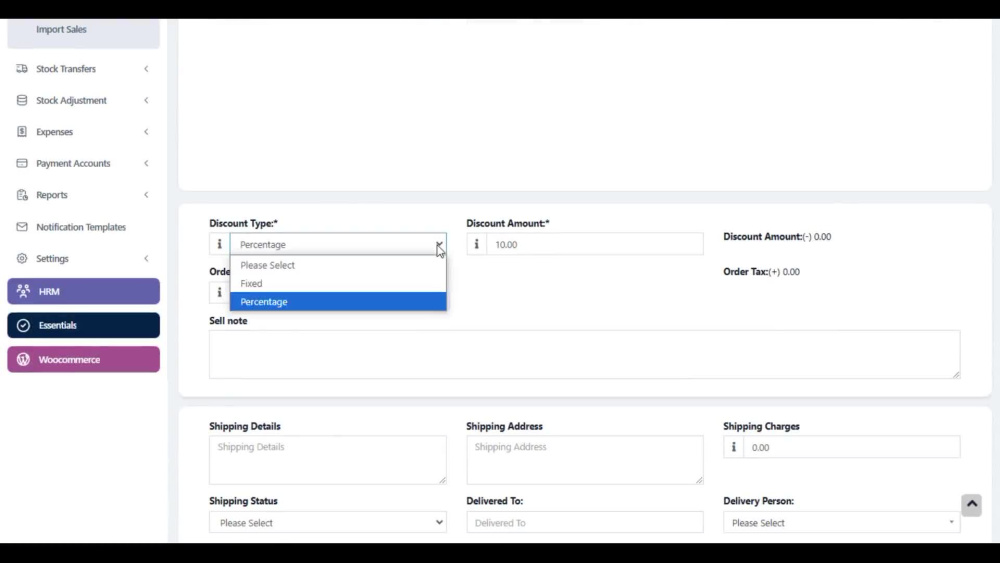Click info icon beside Discount Amount field
Image resolution: width=1000 pixels, height=563 pixels.
coord(476,244)
